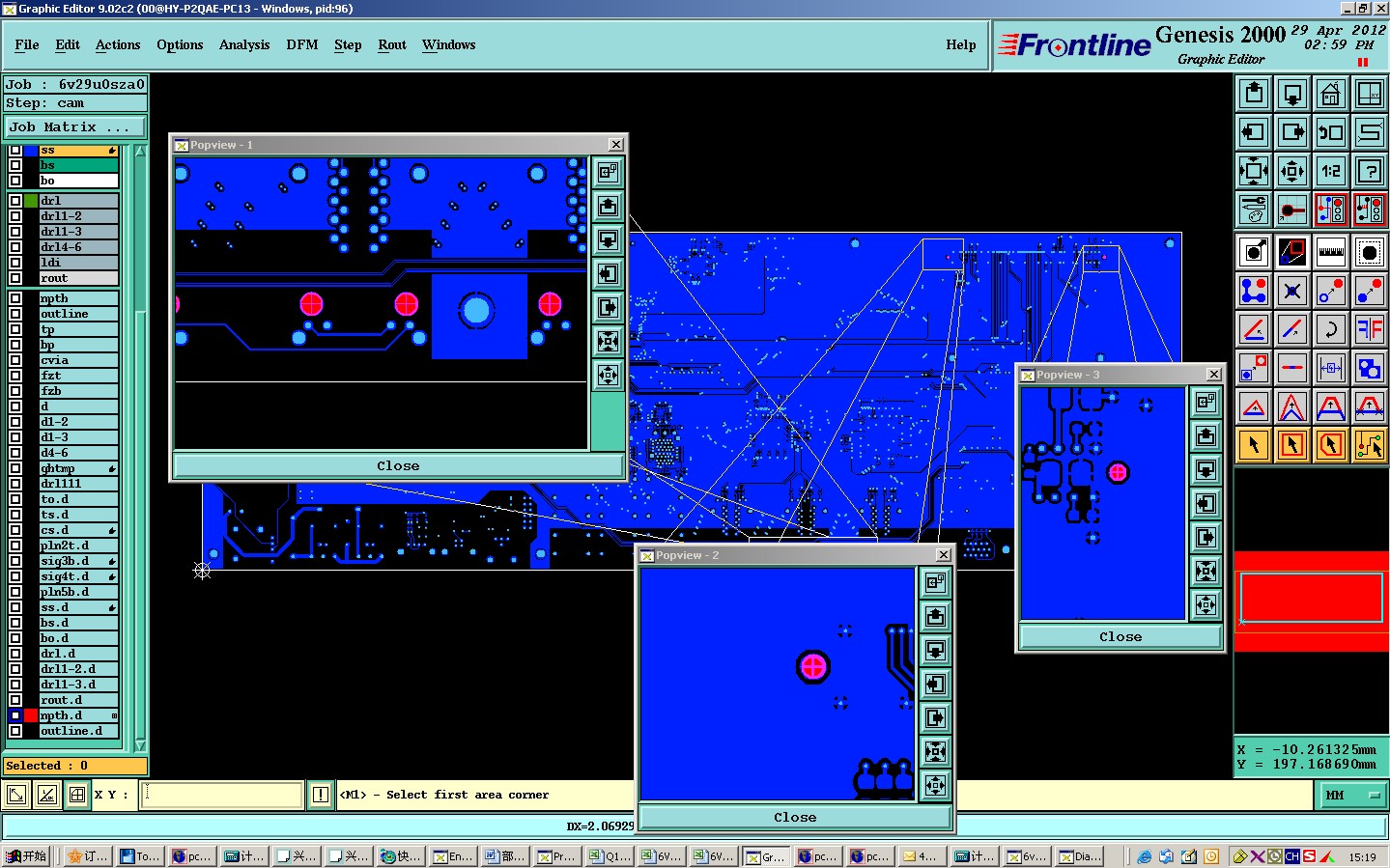Click the Job Matrix ... button
Image resolution: width=1390 pixels, height=868 pixels.
pos(75,126)
